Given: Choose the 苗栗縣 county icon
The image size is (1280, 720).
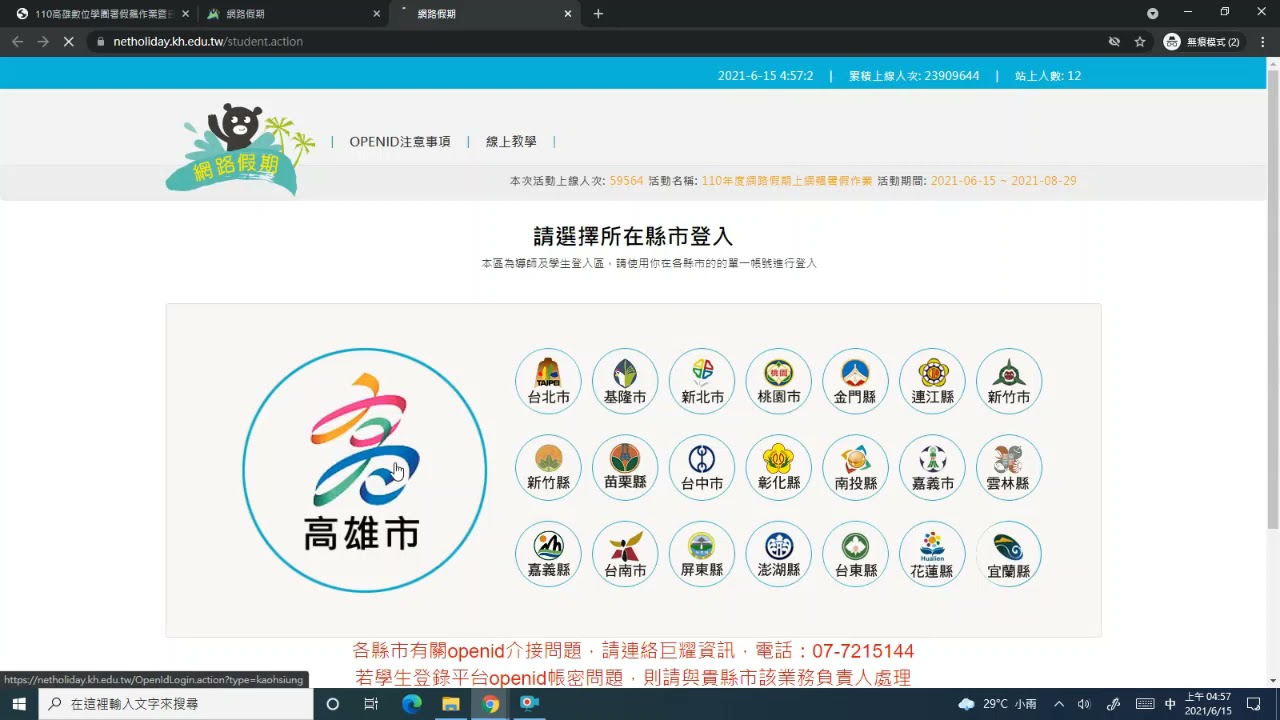Looking at the screenshot, I should pyautogui.click(x=625, y=467).
